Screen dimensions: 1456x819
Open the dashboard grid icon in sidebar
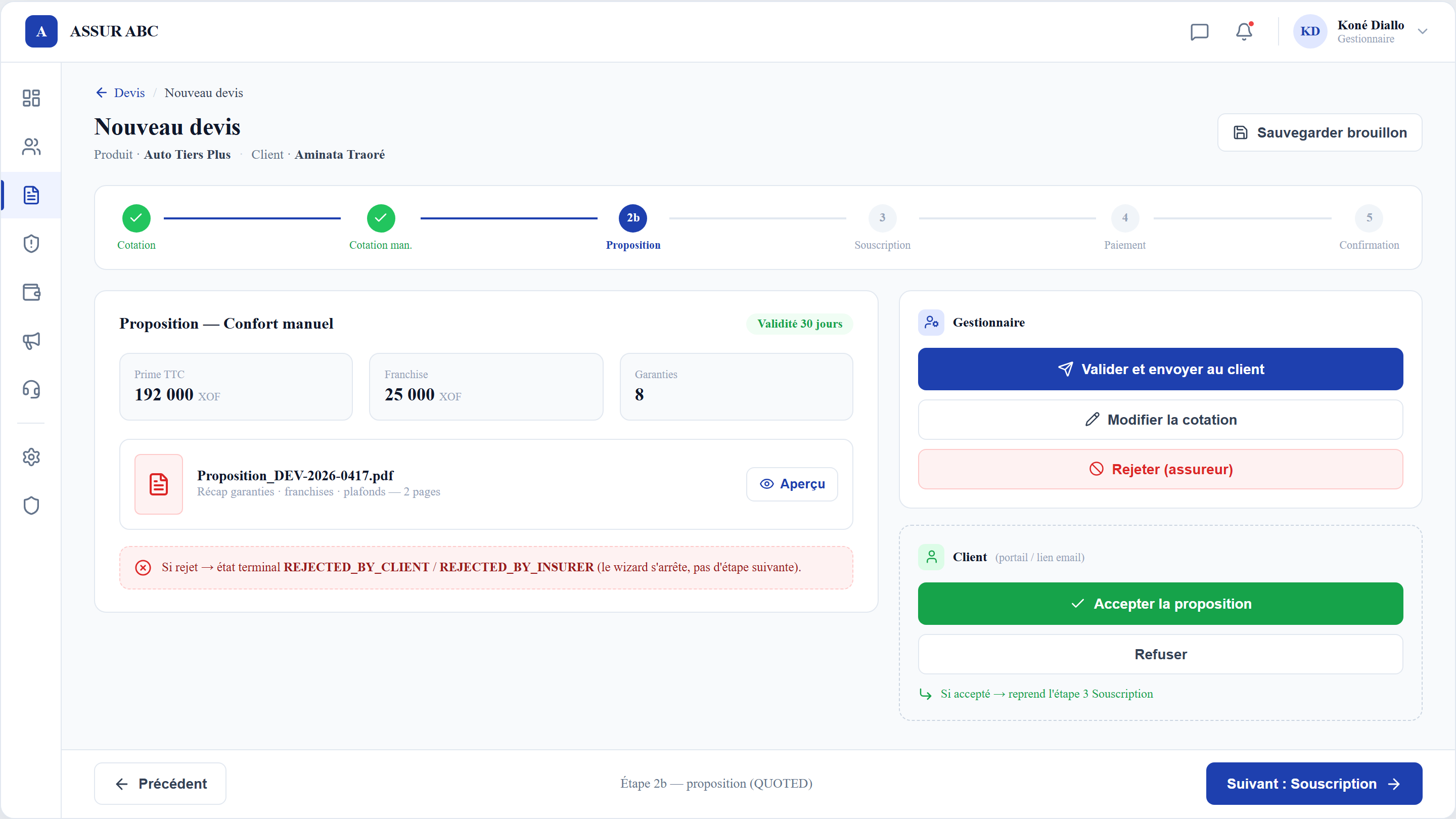click(x=31, y=98)
